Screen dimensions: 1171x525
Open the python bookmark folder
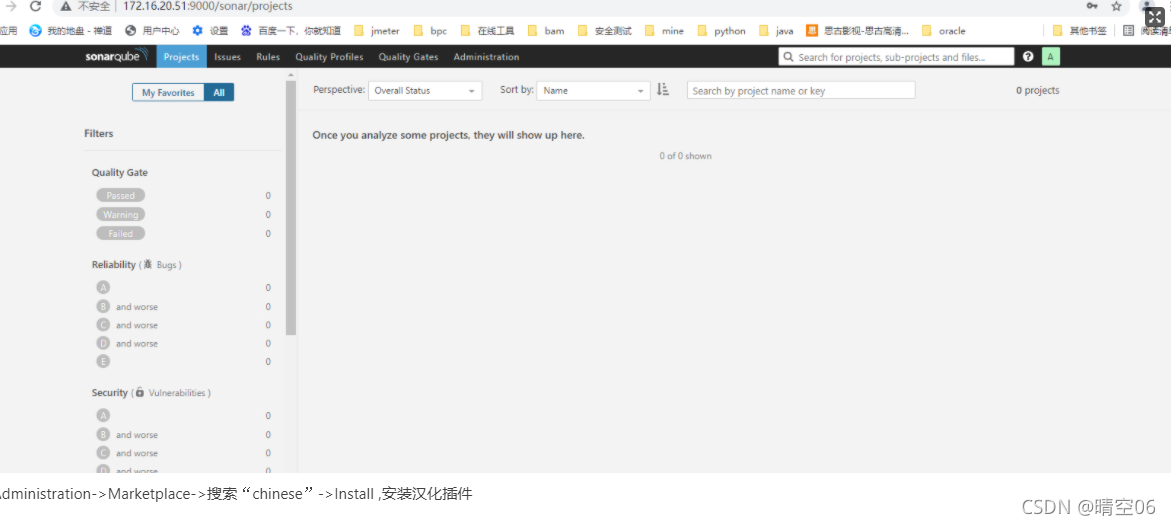721,31
